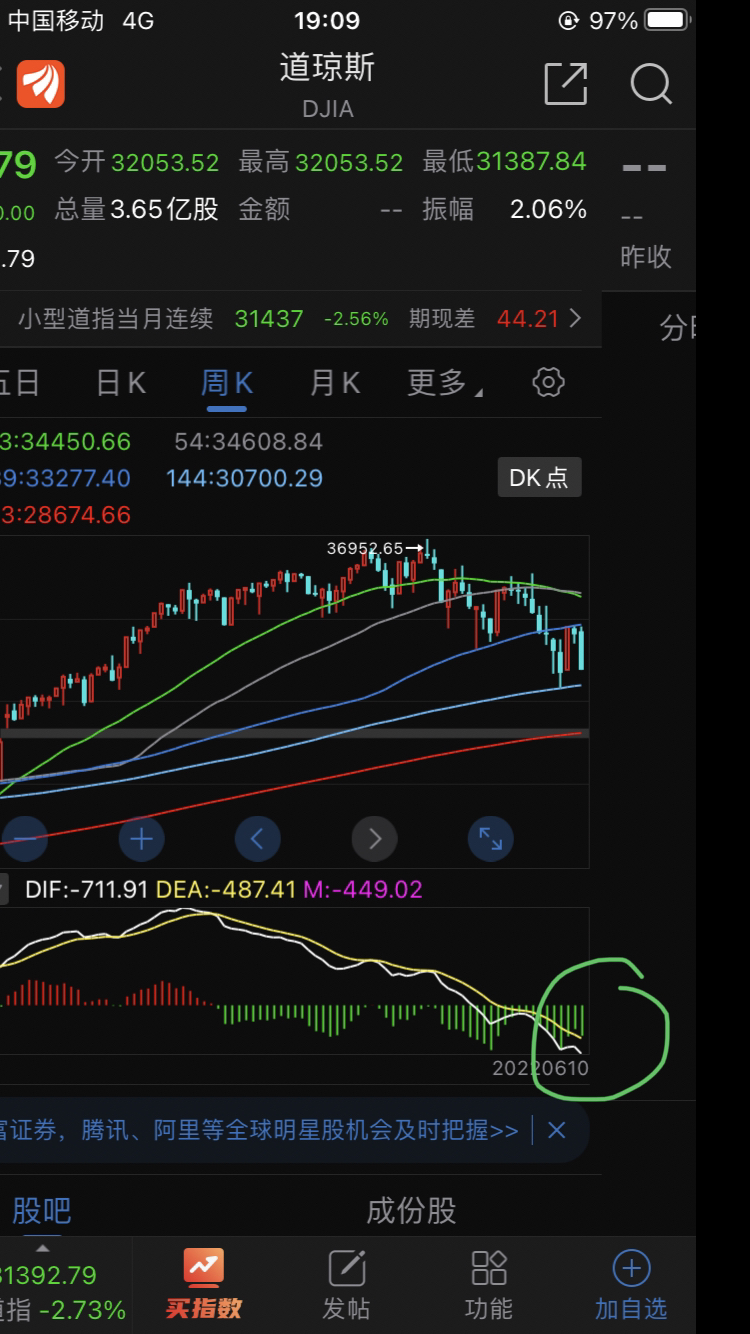Open the 功能 functions icon

489,1284
